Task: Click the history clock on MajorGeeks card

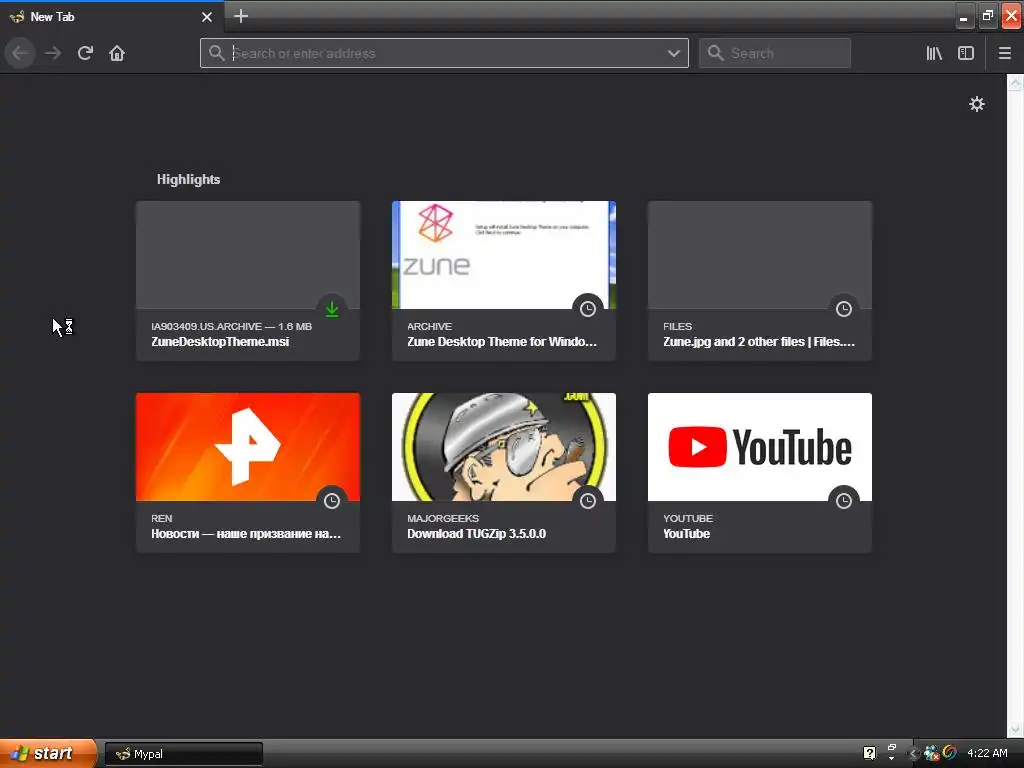Action: click(x=588, y=501)
